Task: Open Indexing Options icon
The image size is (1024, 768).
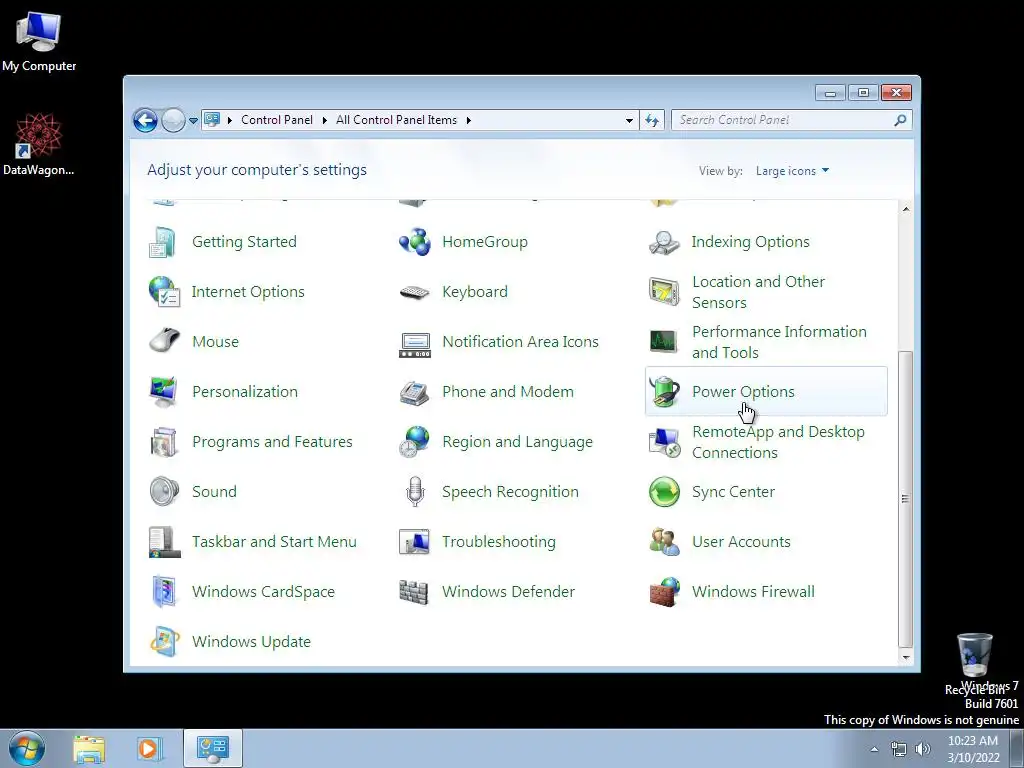Action: 664,242
